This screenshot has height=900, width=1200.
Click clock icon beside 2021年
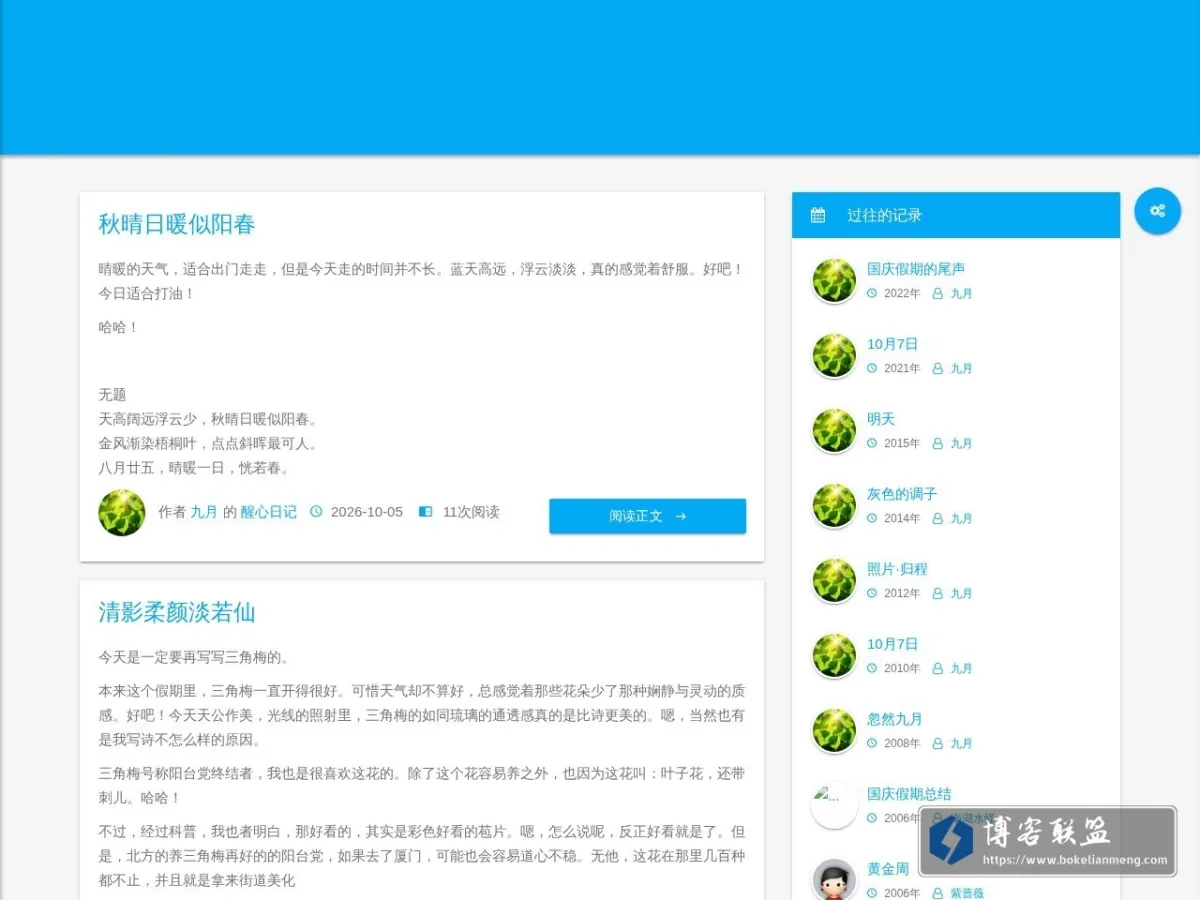872,368
